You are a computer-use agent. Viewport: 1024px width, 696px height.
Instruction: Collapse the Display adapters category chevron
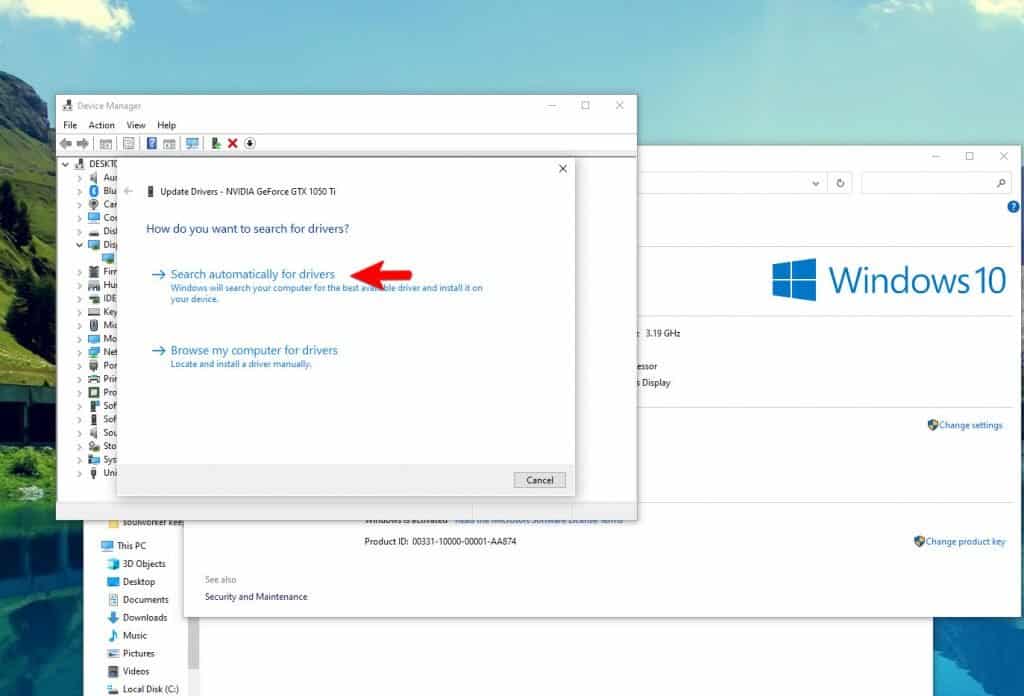coord(79,245)
